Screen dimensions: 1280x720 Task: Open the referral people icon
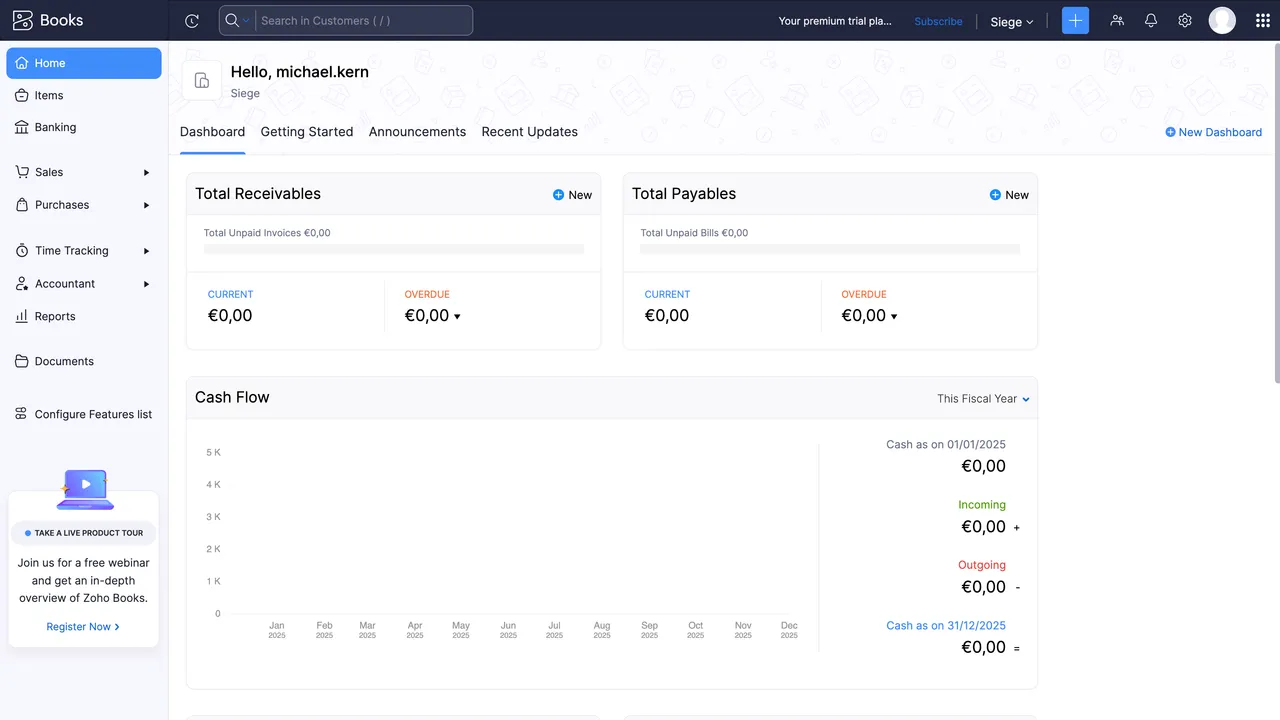(x=1117, y=20)
